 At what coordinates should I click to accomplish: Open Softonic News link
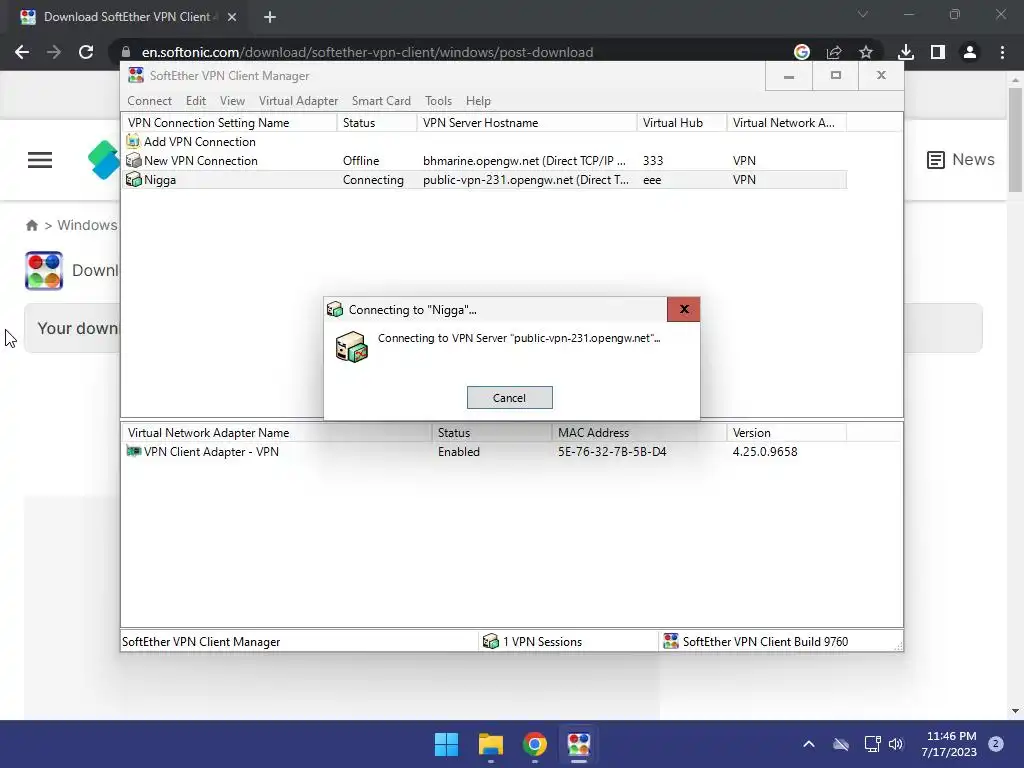point(961,159)
